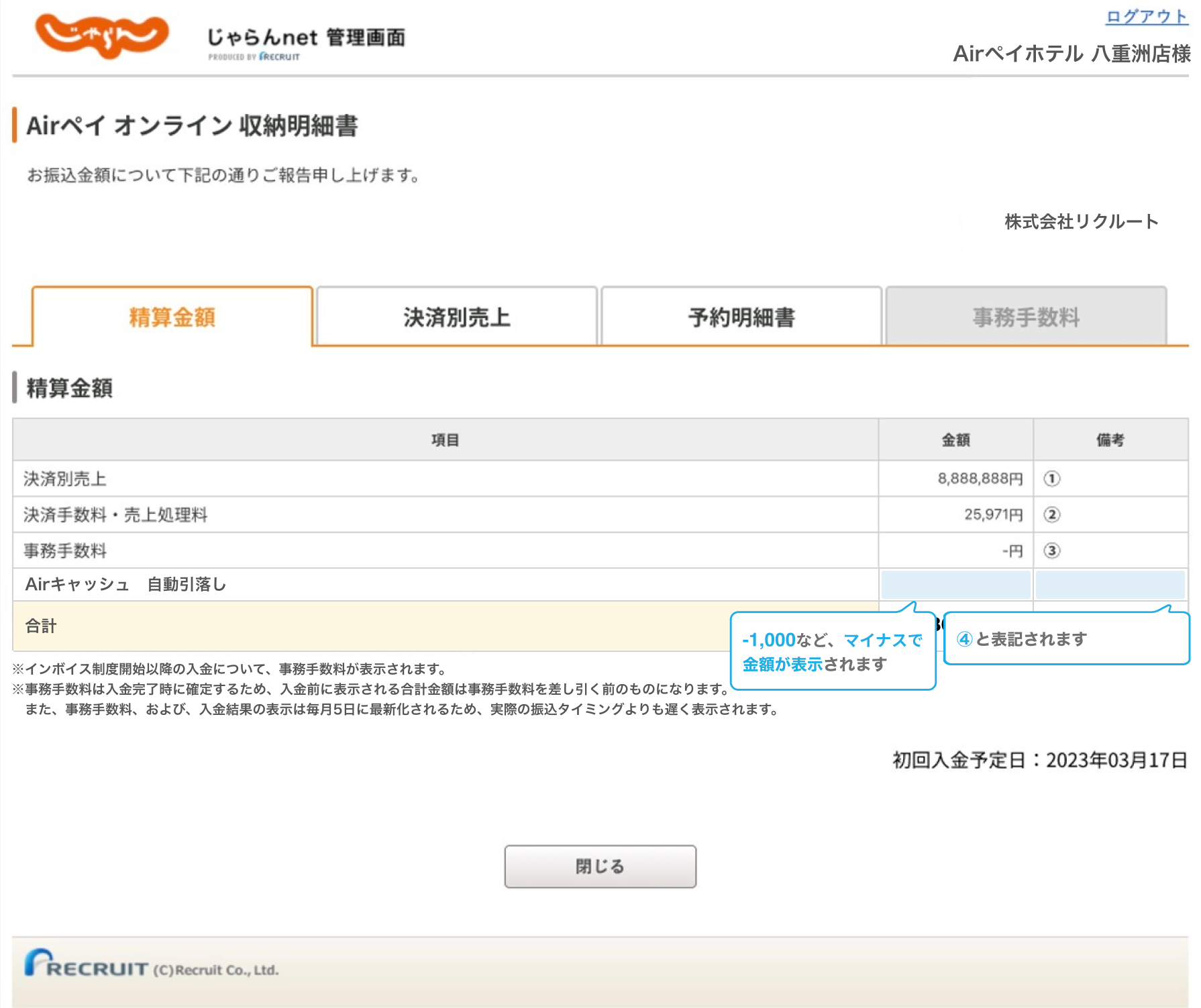Click the 備考 column header
The image size is (1201, 1008).
[1110, 440]
